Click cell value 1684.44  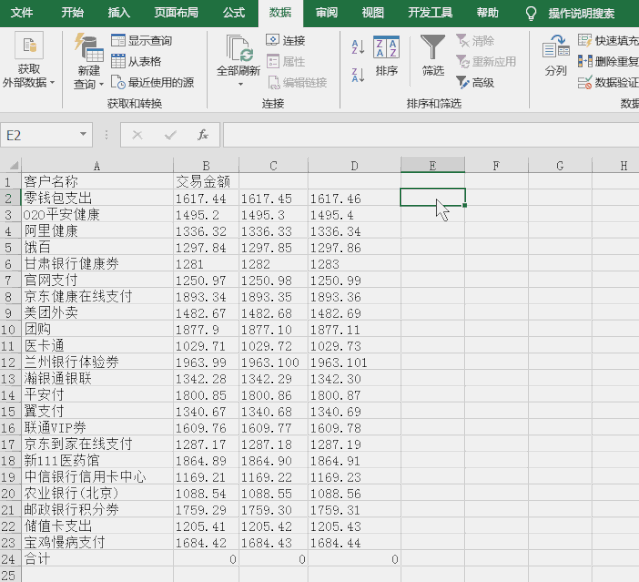[x=355, y=542]
